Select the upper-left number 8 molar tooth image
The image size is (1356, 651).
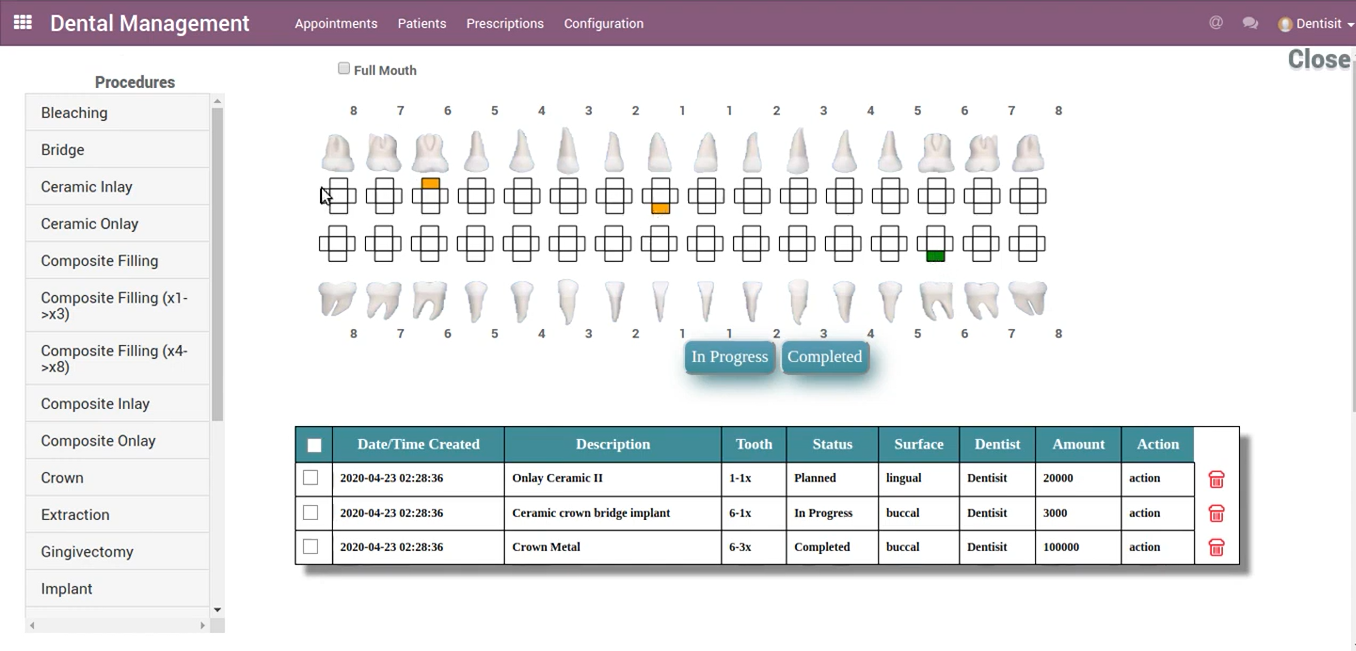click(x=338, y=153)
